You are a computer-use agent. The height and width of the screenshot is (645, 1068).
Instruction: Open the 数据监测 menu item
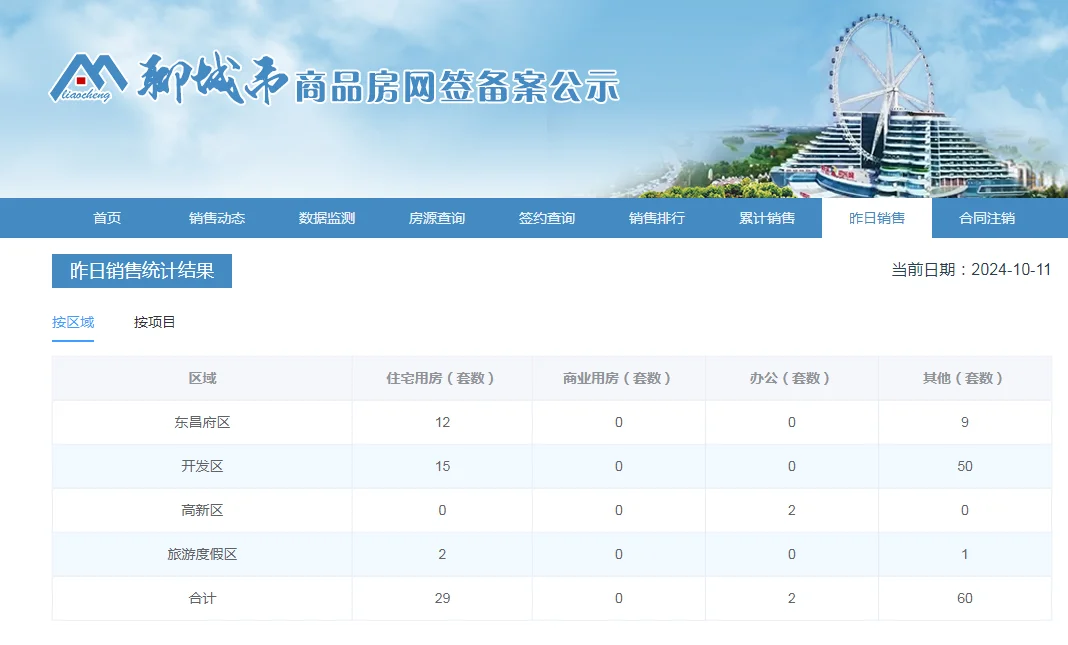click(327, 218)
